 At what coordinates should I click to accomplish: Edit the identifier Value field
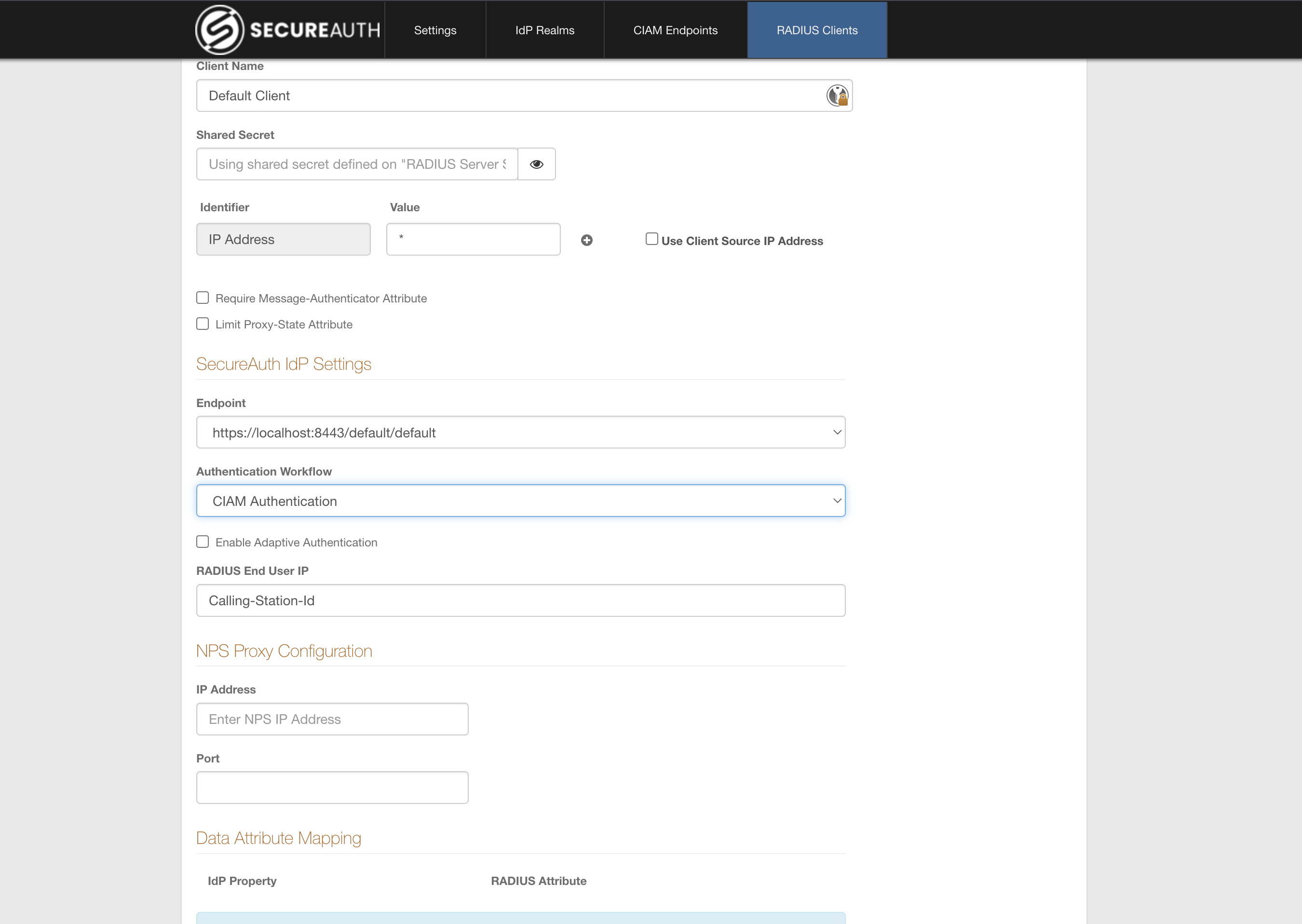coord(473,240)
